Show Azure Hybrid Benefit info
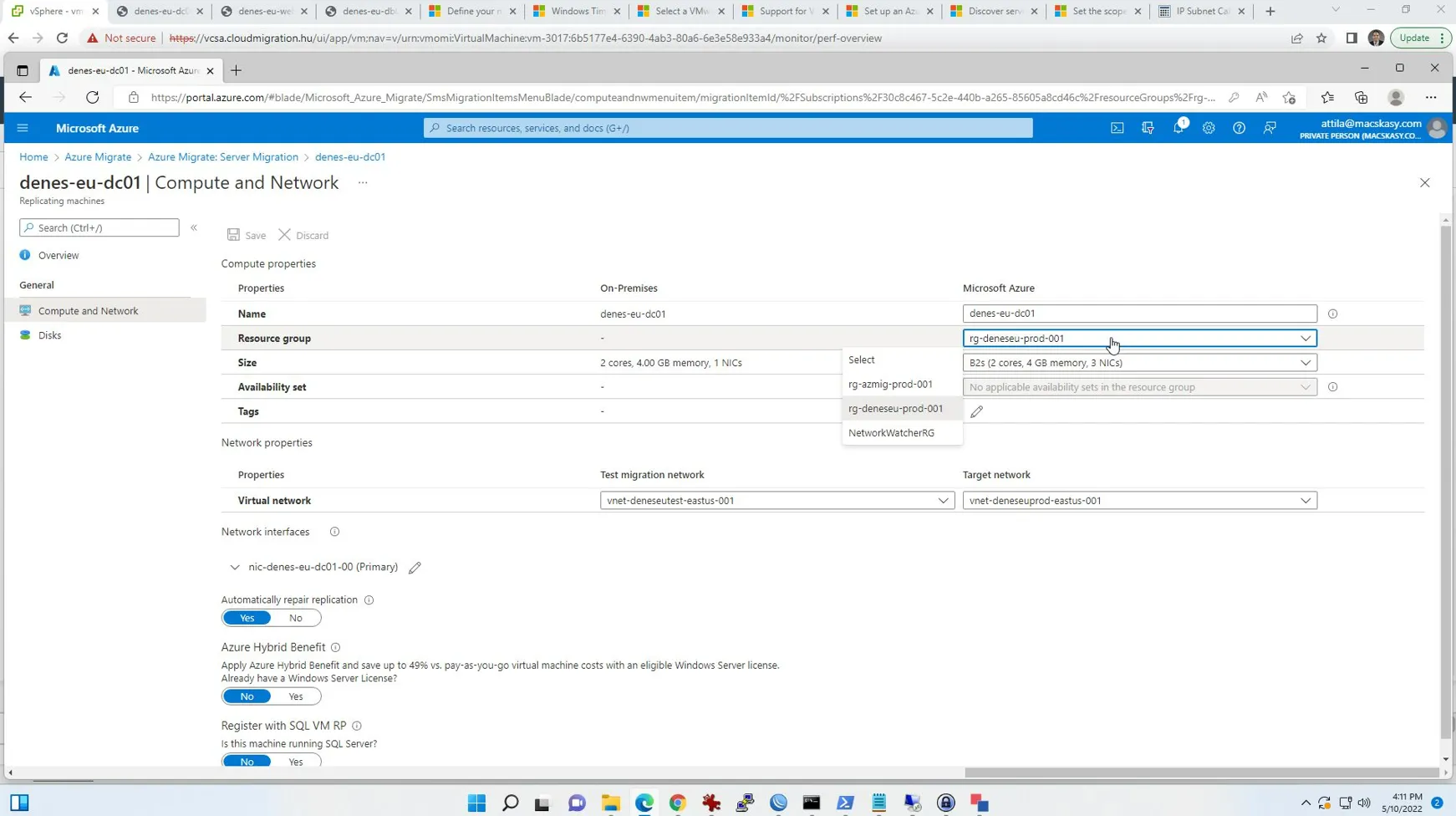Viewport: 1456px width, 816px height. 335,647
